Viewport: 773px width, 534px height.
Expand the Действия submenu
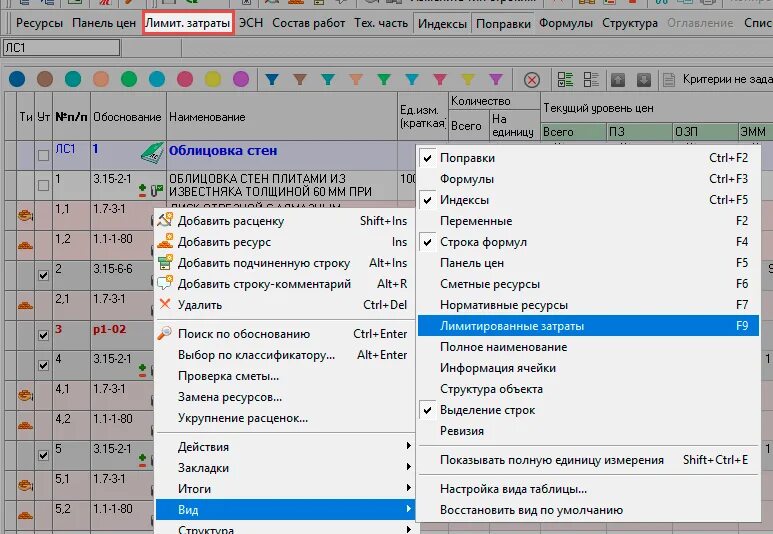point(285,447)
